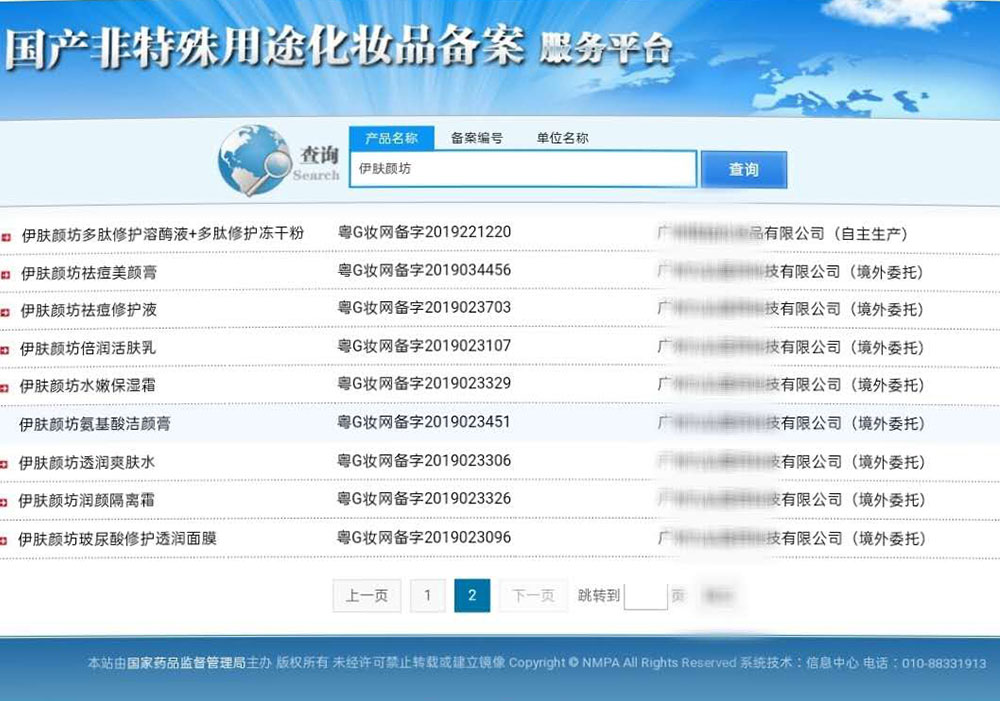Switch to the 备案编号 tab
The image size is (1000, 701).
point(476,138)
